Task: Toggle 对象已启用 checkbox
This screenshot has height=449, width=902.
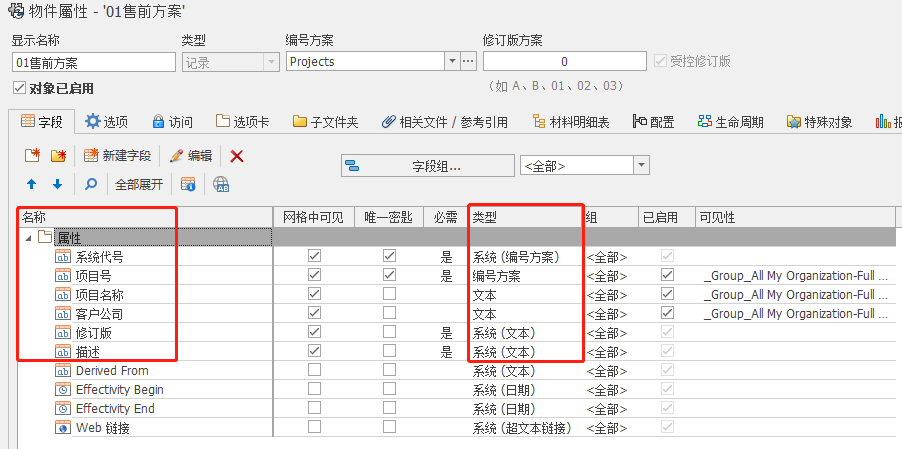Action: pyautogui.click(x=19, y=88)
